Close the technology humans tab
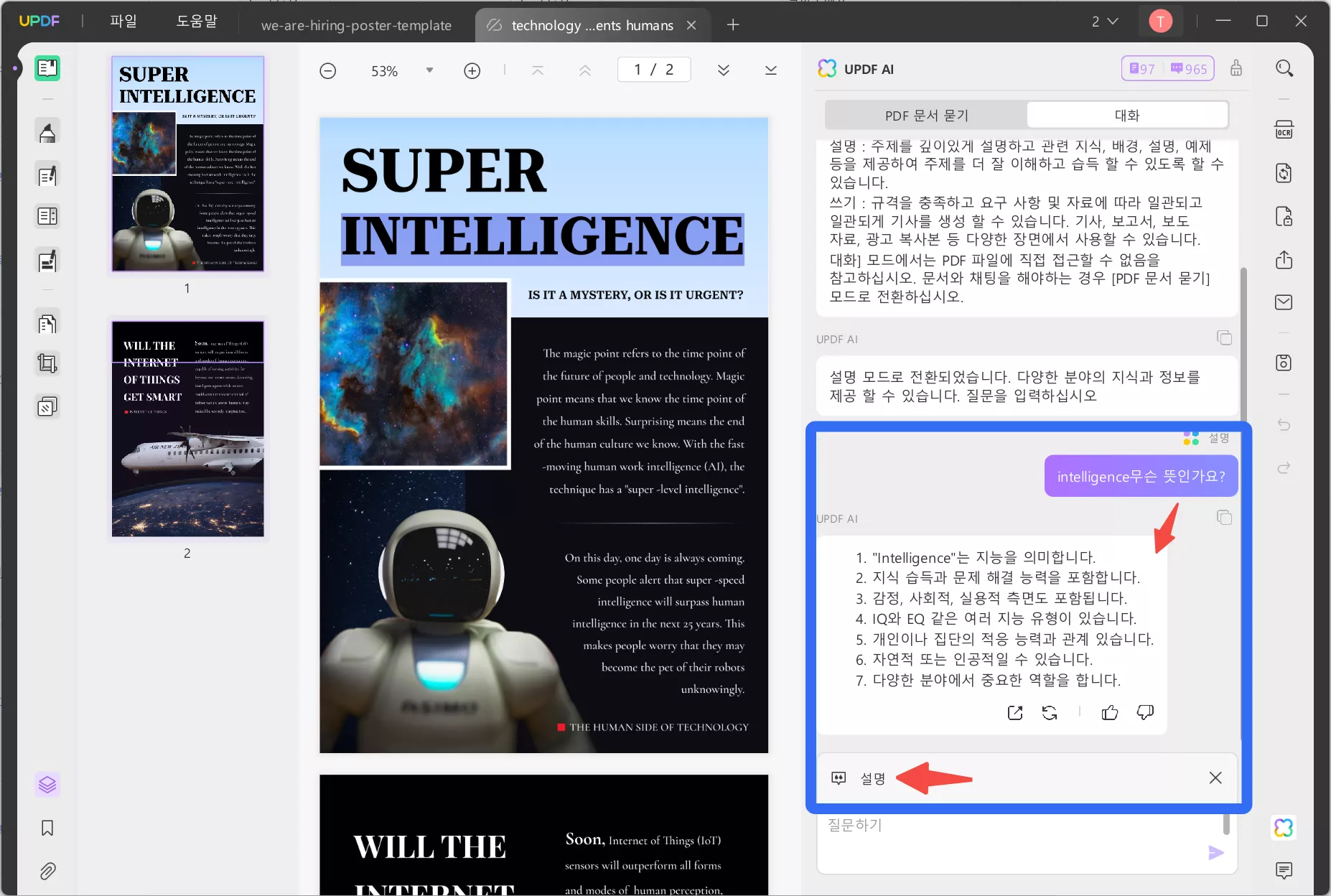Image resolution: width=1331 pixels, height=896 pixels. click(x=691, y=25)
